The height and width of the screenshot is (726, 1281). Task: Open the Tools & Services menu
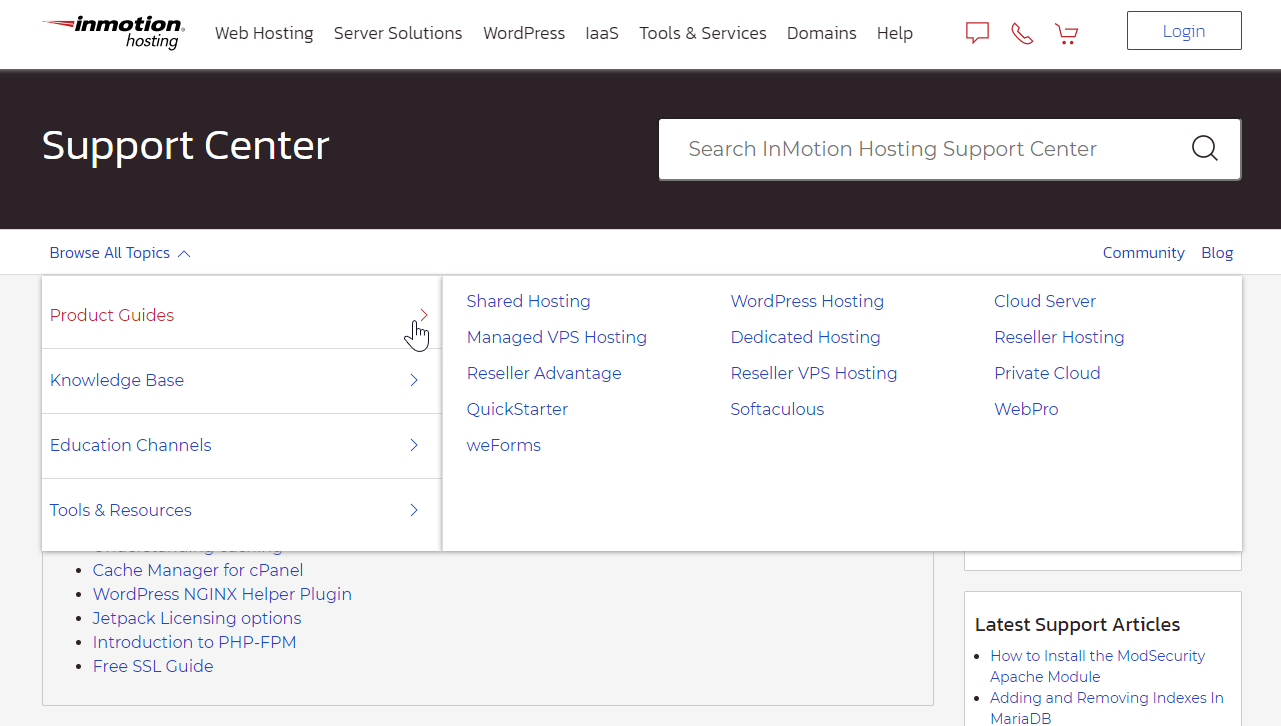click(x=702, y=33)
